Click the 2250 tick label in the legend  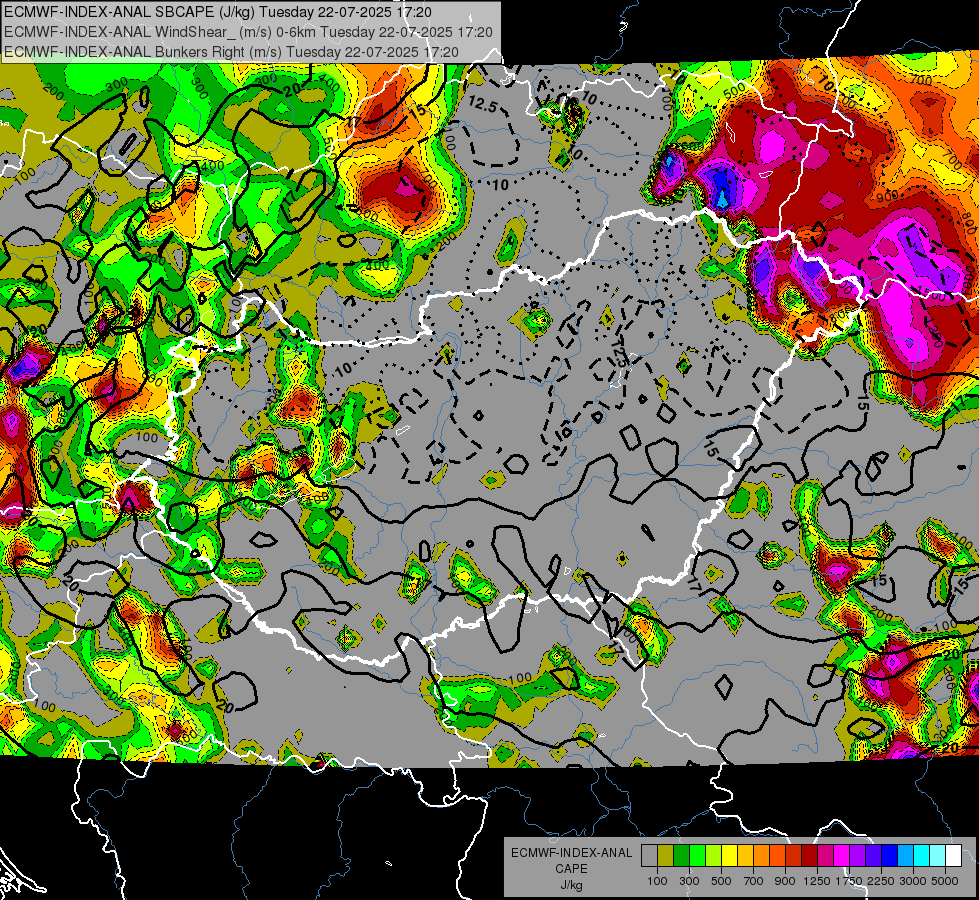point(881,881)
